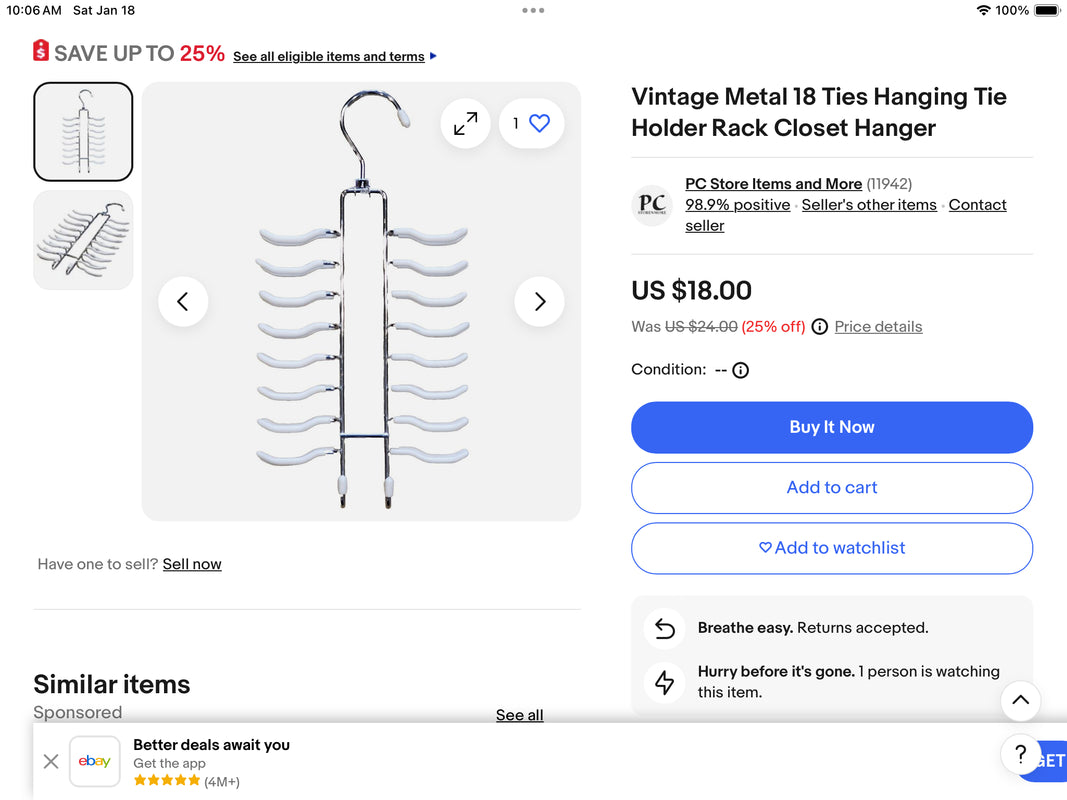The width and height of the screenshot is (1067, 800).
Task: Open the condition info icon
Action: (x=741, y=370)
